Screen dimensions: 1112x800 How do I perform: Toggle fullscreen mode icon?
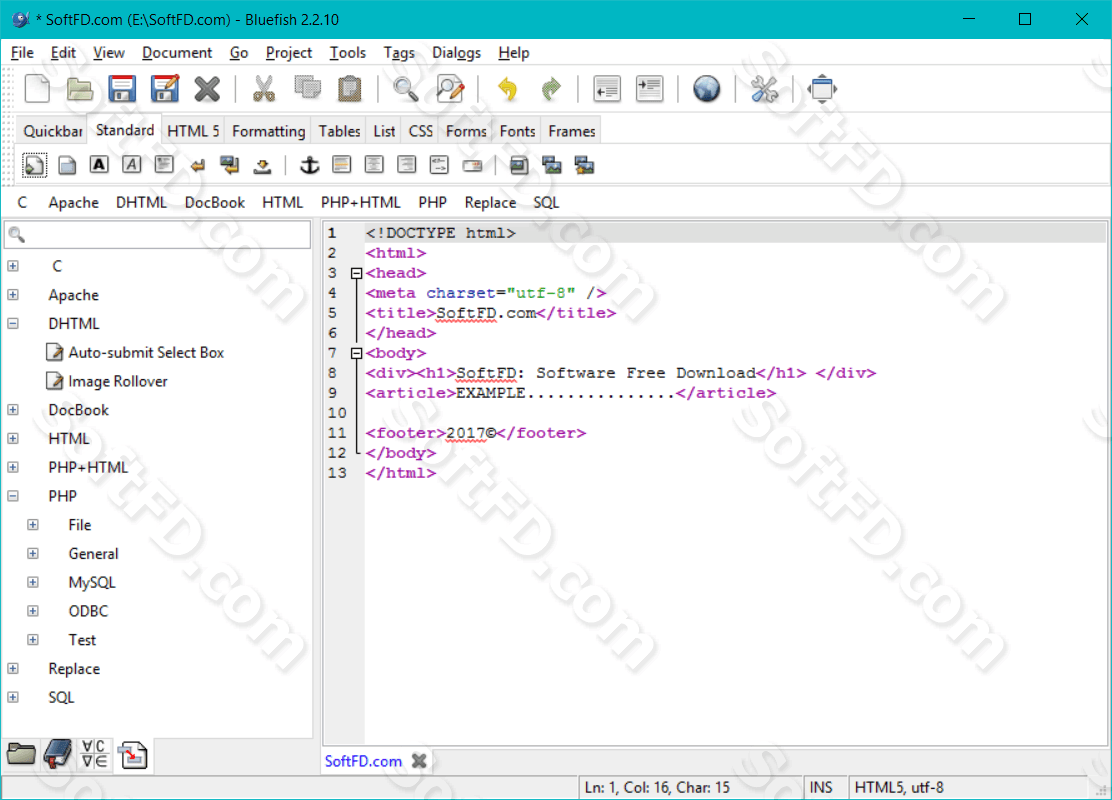(822, 89)
